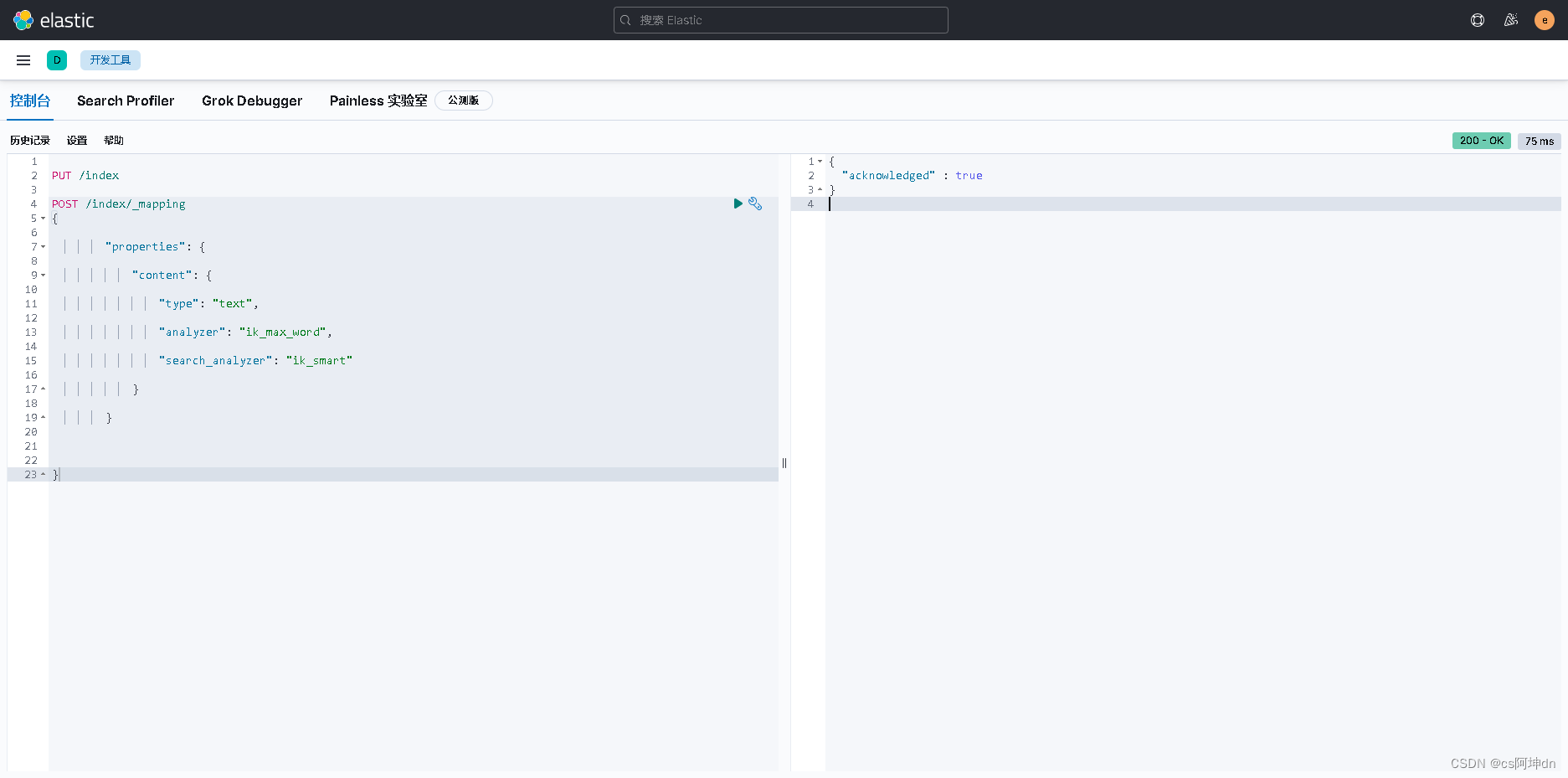1568x778 pixels.
Task: Click the 公测版 beta badge
Action: [x=464, y=100]
